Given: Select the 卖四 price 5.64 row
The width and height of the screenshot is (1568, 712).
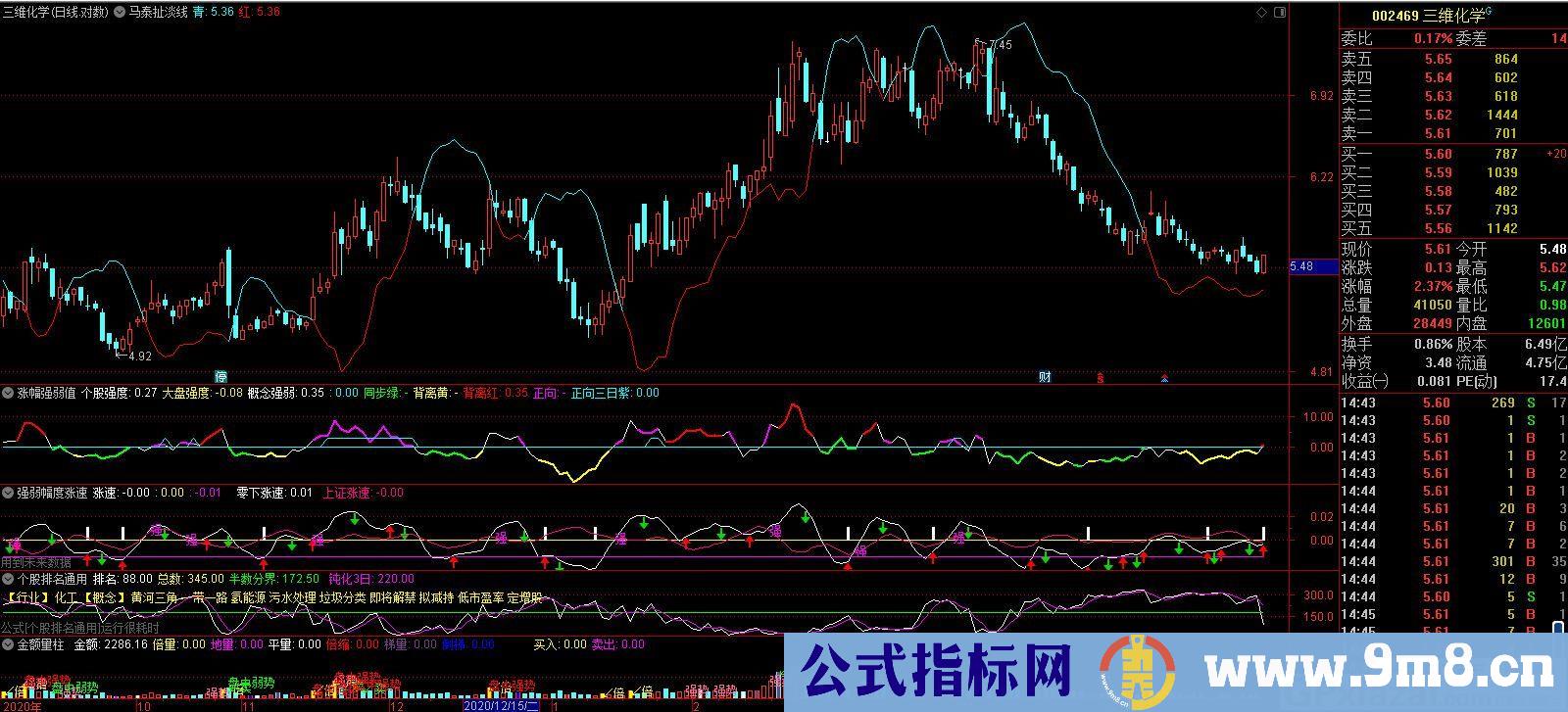Looking at the screenshot, I should coord(1453,78).
